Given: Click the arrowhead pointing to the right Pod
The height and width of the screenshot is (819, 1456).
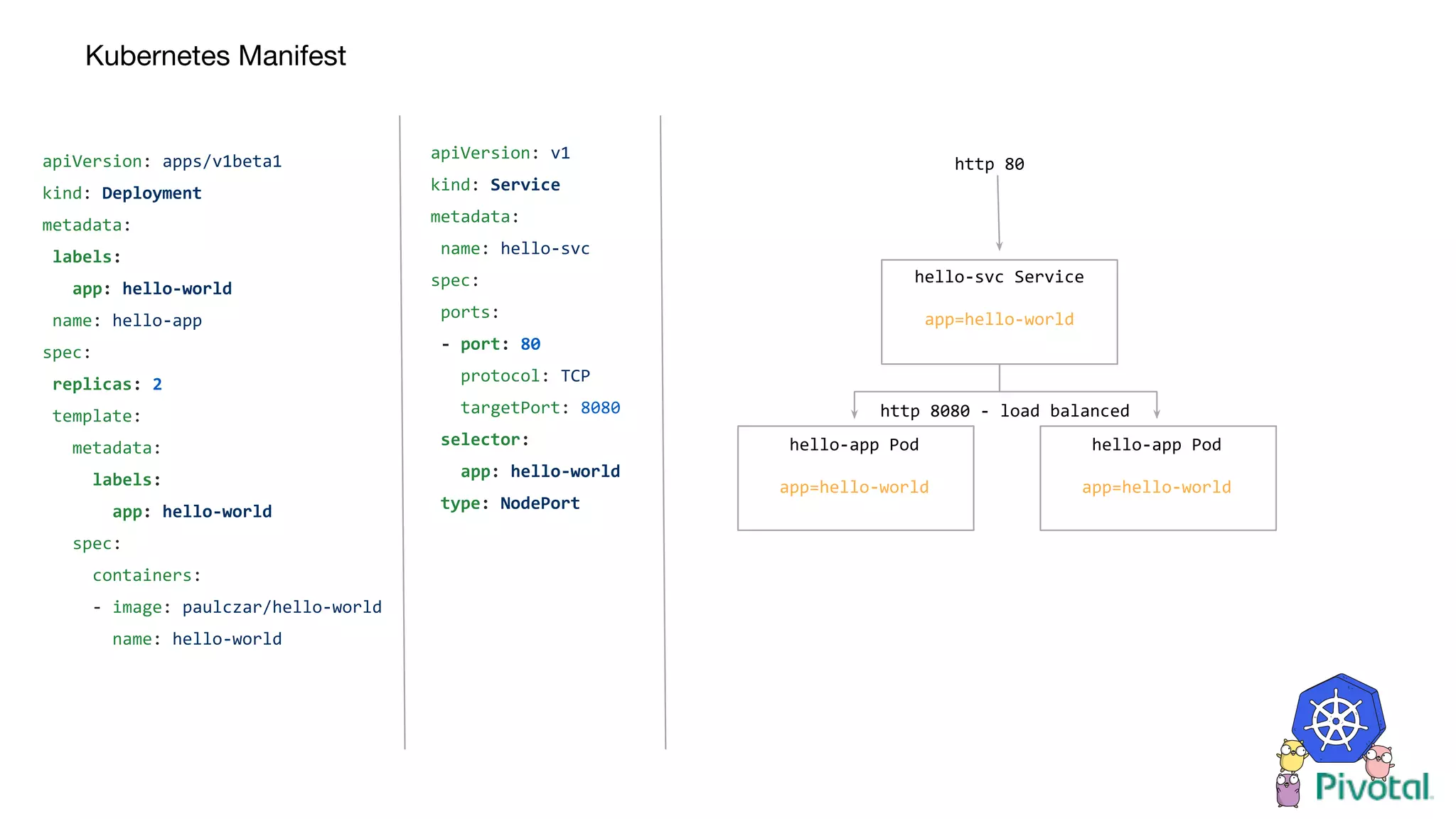Looking at the screenshot, I should (x=1157, y=413).
